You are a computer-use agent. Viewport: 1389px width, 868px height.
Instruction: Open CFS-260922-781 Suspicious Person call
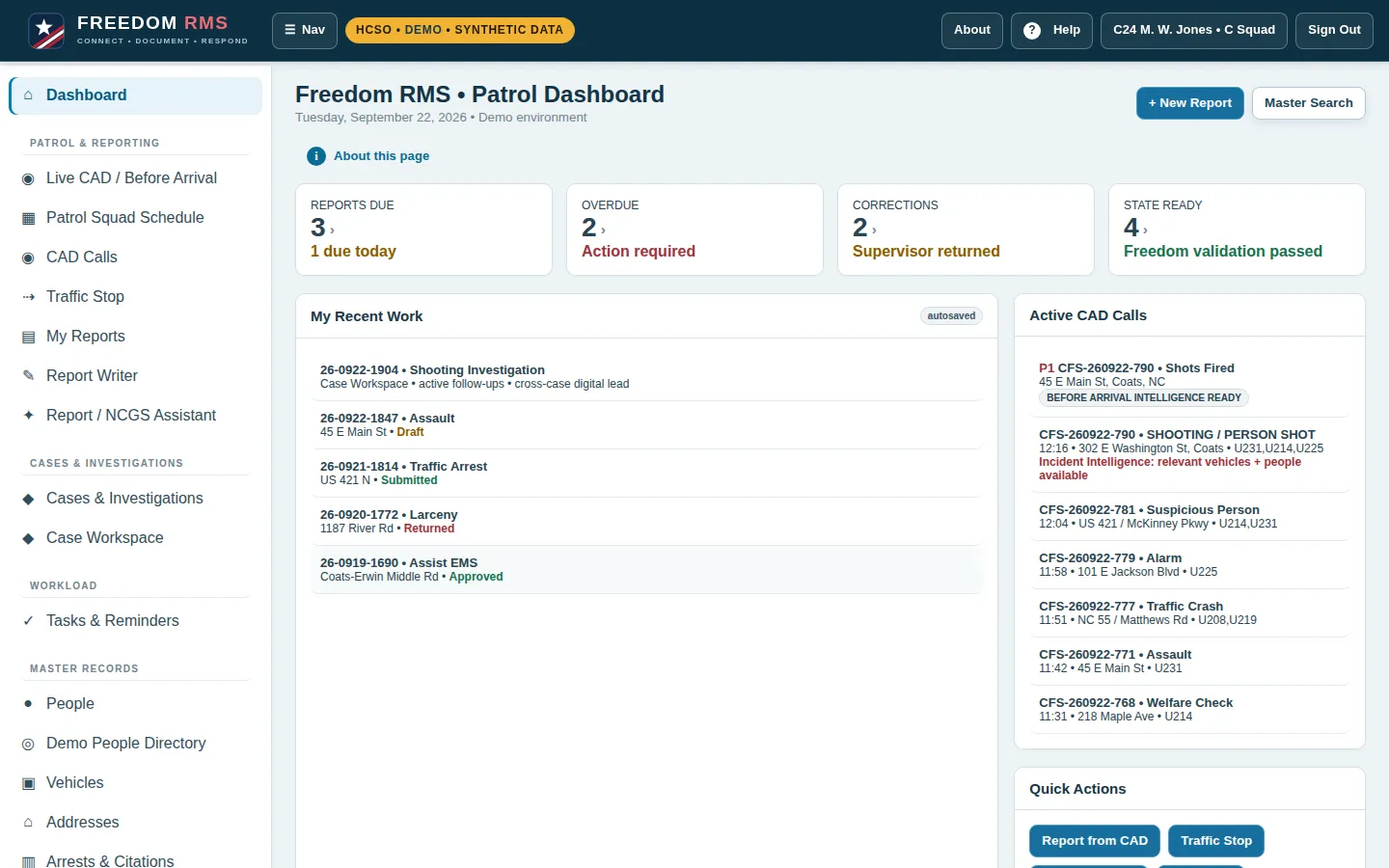(x=1189, y=517)
